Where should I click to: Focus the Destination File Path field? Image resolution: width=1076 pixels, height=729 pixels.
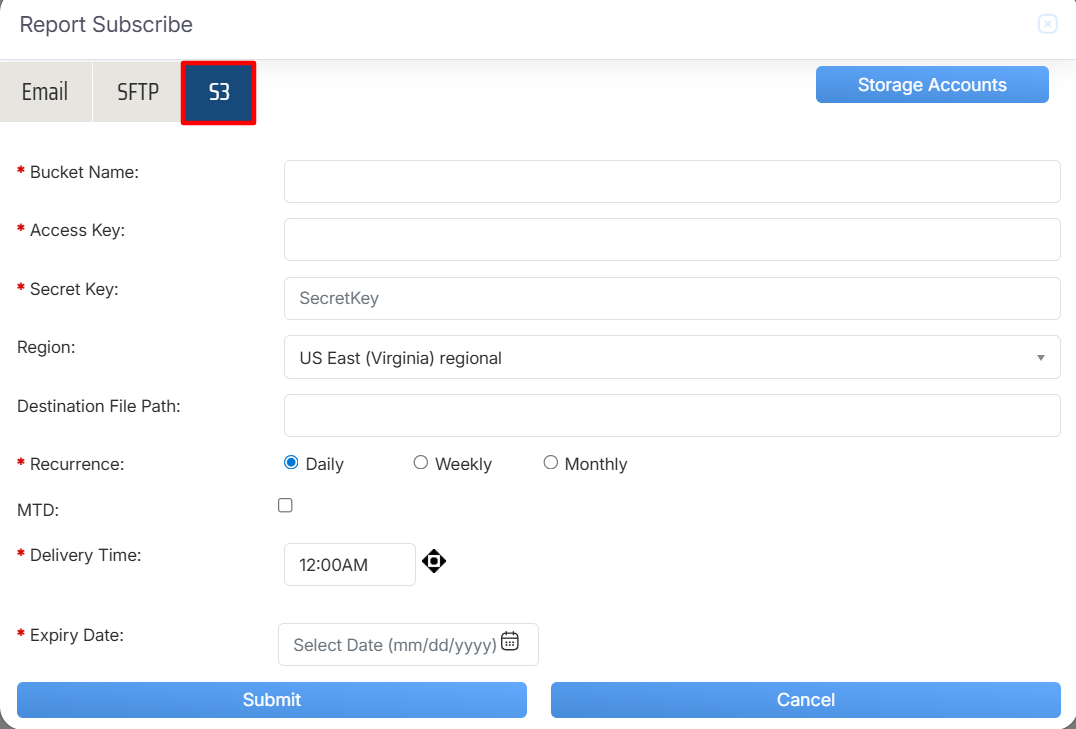click(x=672, y=415)
